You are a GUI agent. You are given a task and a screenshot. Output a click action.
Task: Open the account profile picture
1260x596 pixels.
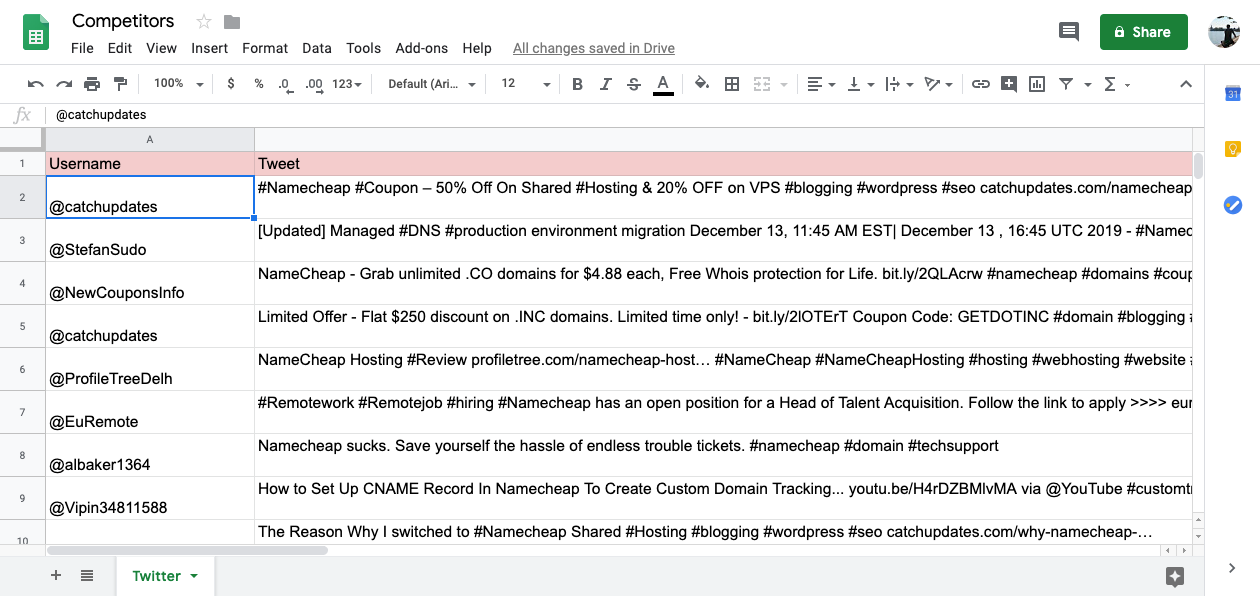click(x=1224, y=32)
